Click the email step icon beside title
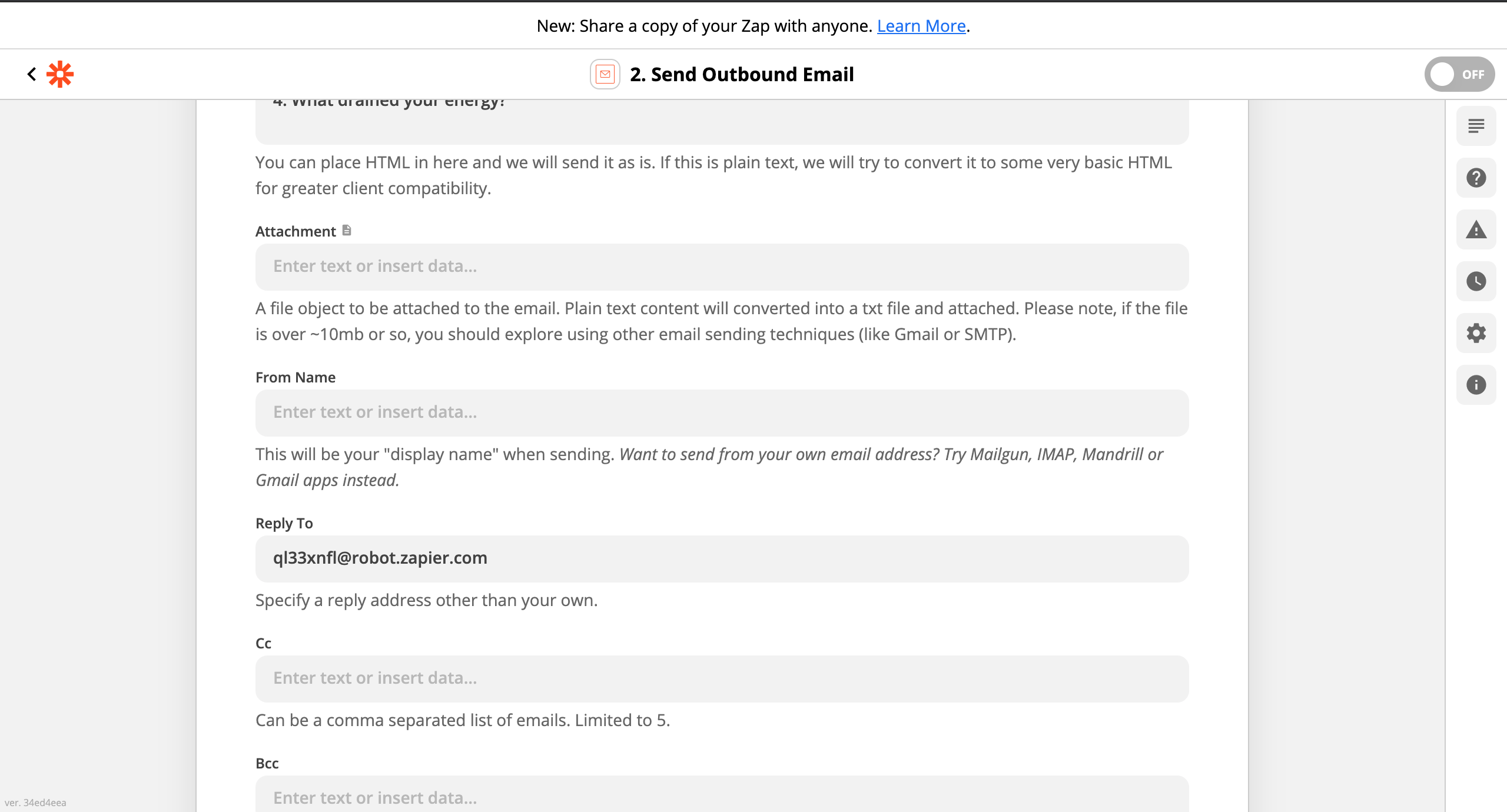Image resolution: width=1507 pixels, height=812 pixels. pyautogui.click(x=605, y=74)
